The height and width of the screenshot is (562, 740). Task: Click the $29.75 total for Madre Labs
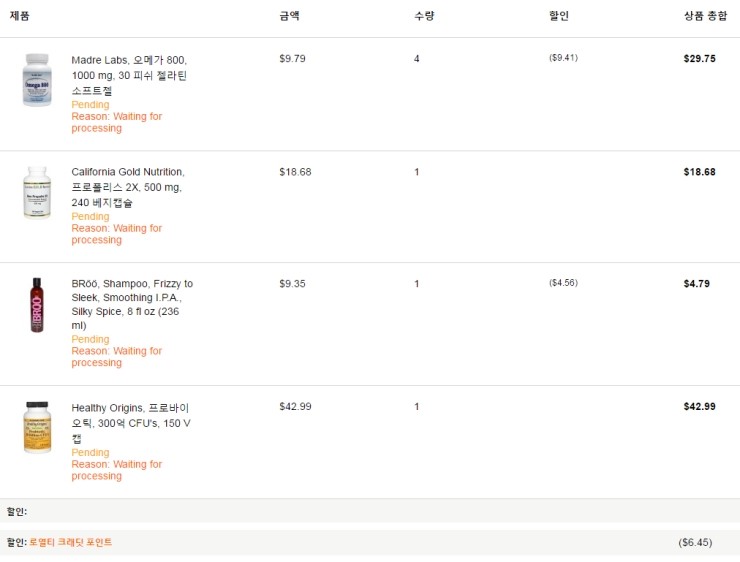coord(699,59)
